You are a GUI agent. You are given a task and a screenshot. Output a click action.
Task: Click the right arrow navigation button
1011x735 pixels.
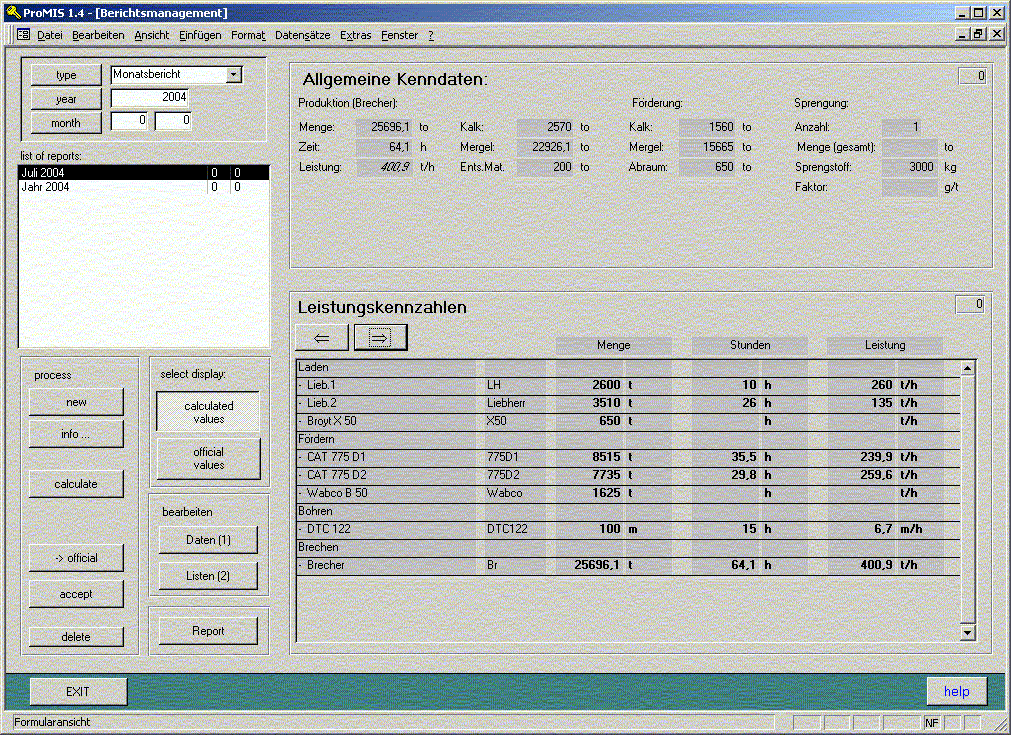381,338
